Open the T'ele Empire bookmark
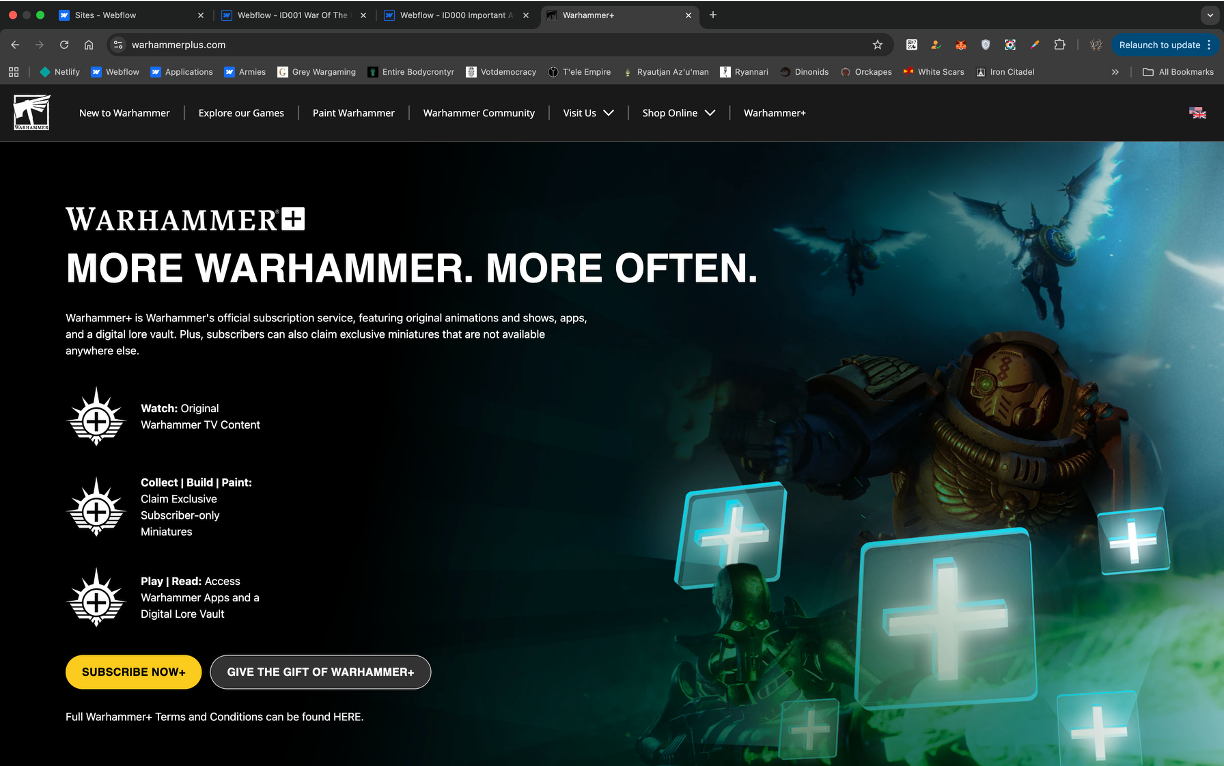 [x=579, y=72]
